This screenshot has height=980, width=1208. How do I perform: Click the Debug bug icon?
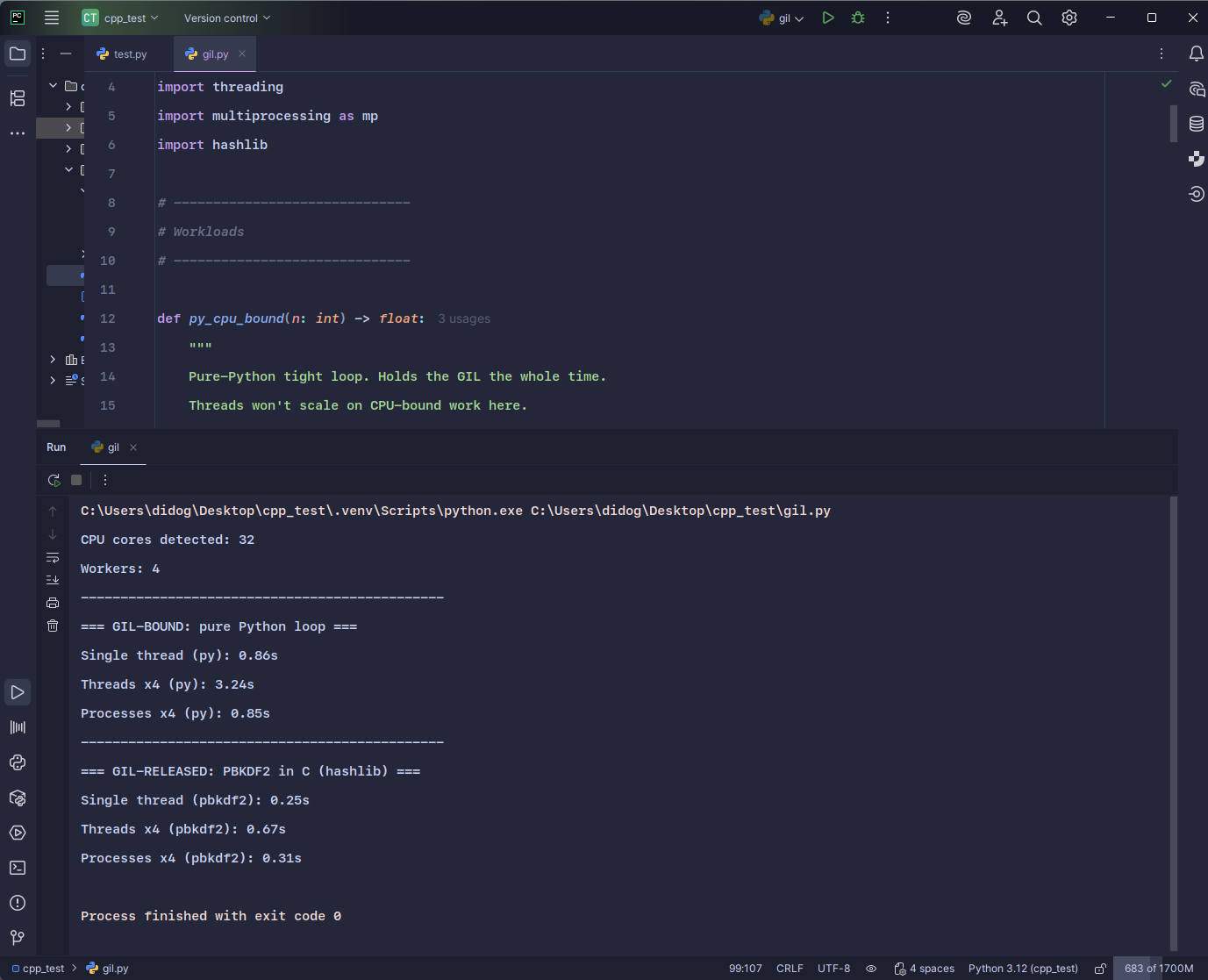click(x=858, y=18)
